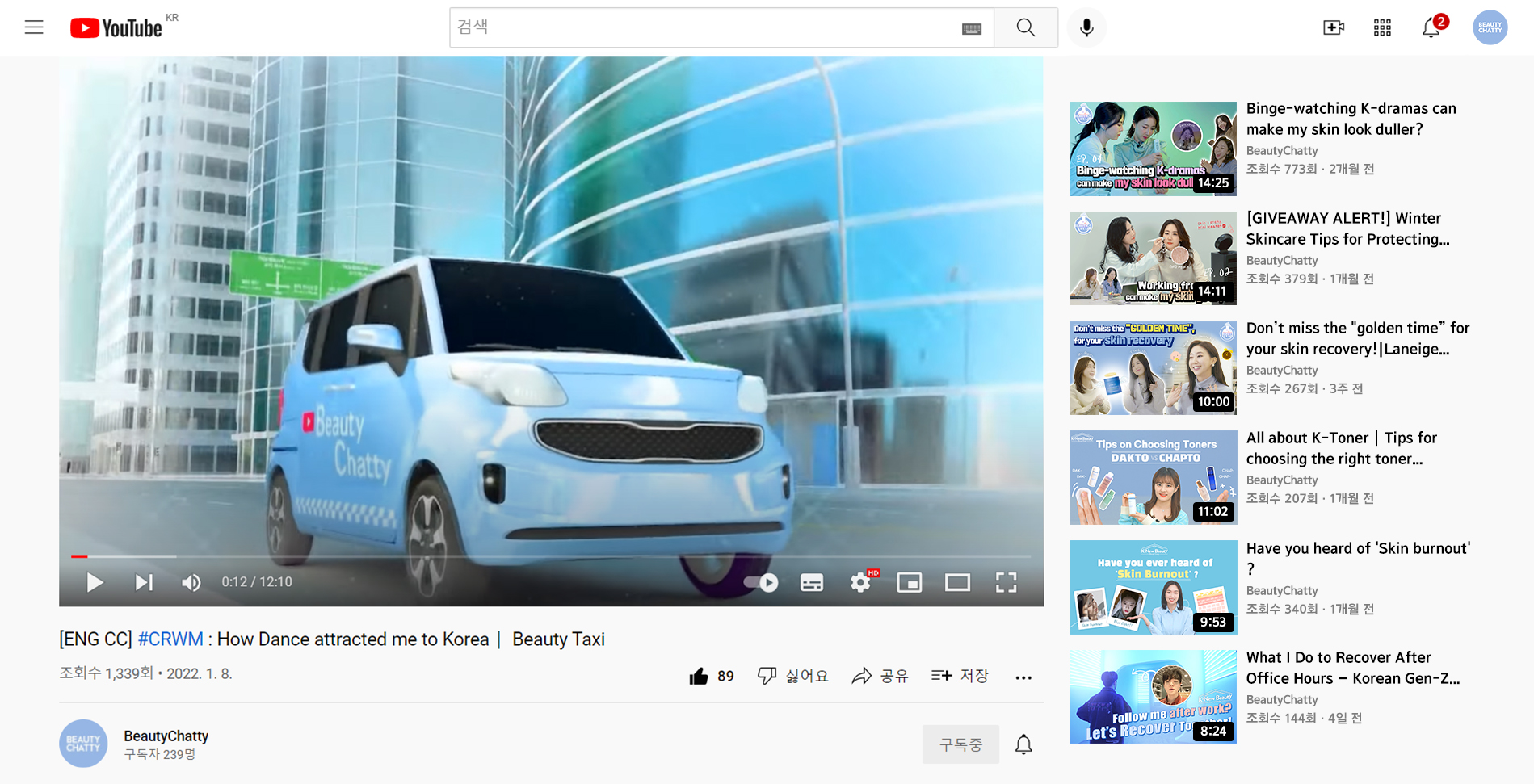
Task: Toggle channel notification bell
Action: click(x=1023, y=744)
